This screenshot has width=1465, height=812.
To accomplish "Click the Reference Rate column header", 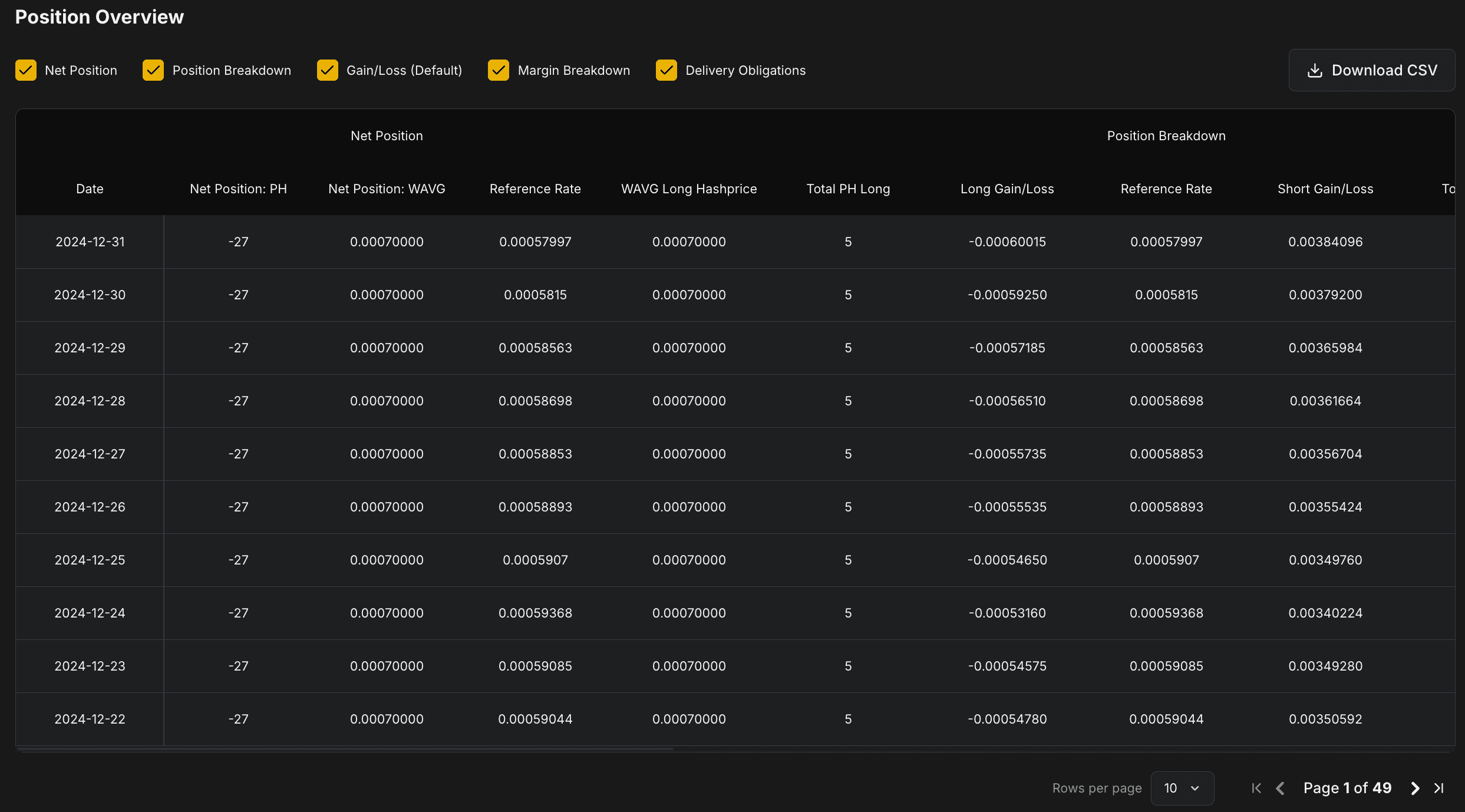I will [x=535, y=189].
